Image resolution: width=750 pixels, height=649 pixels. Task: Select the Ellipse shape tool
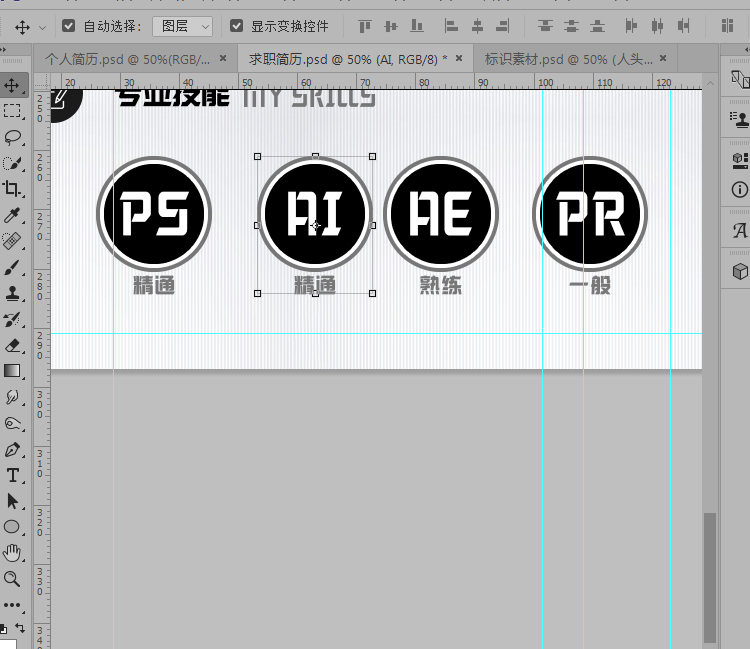coord(12,527)
